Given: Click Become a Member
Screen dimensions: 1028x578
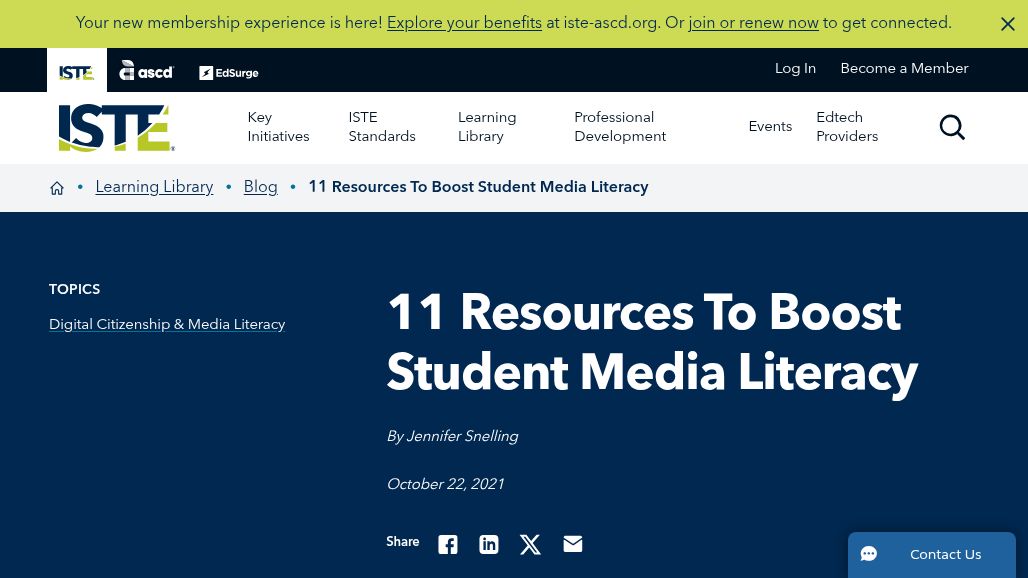Looking at the screenshot, I should [x=904, y=69].
